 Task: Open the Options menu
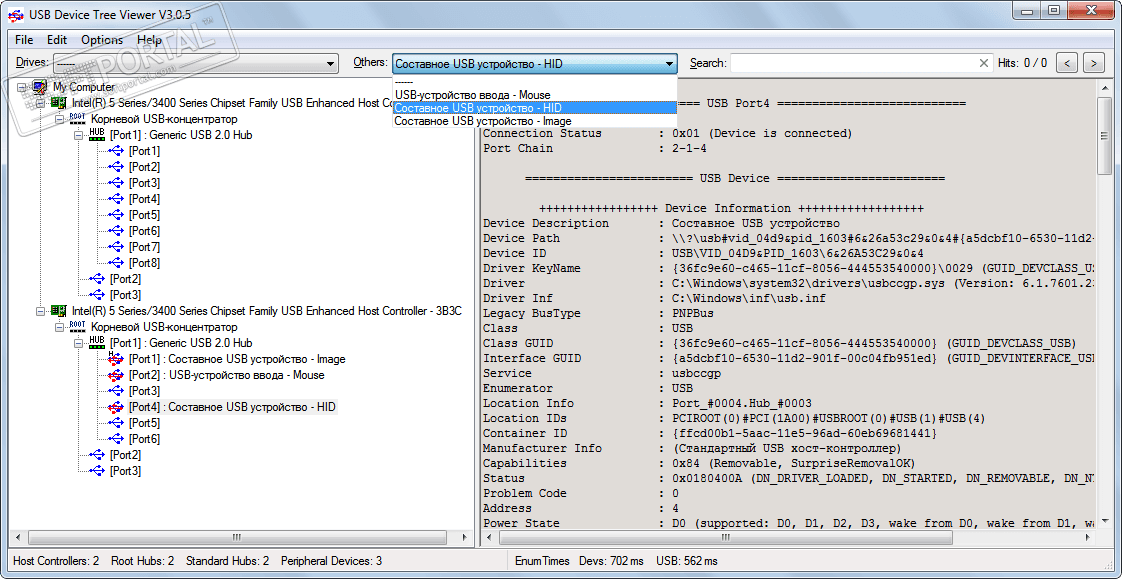point(102,40)
